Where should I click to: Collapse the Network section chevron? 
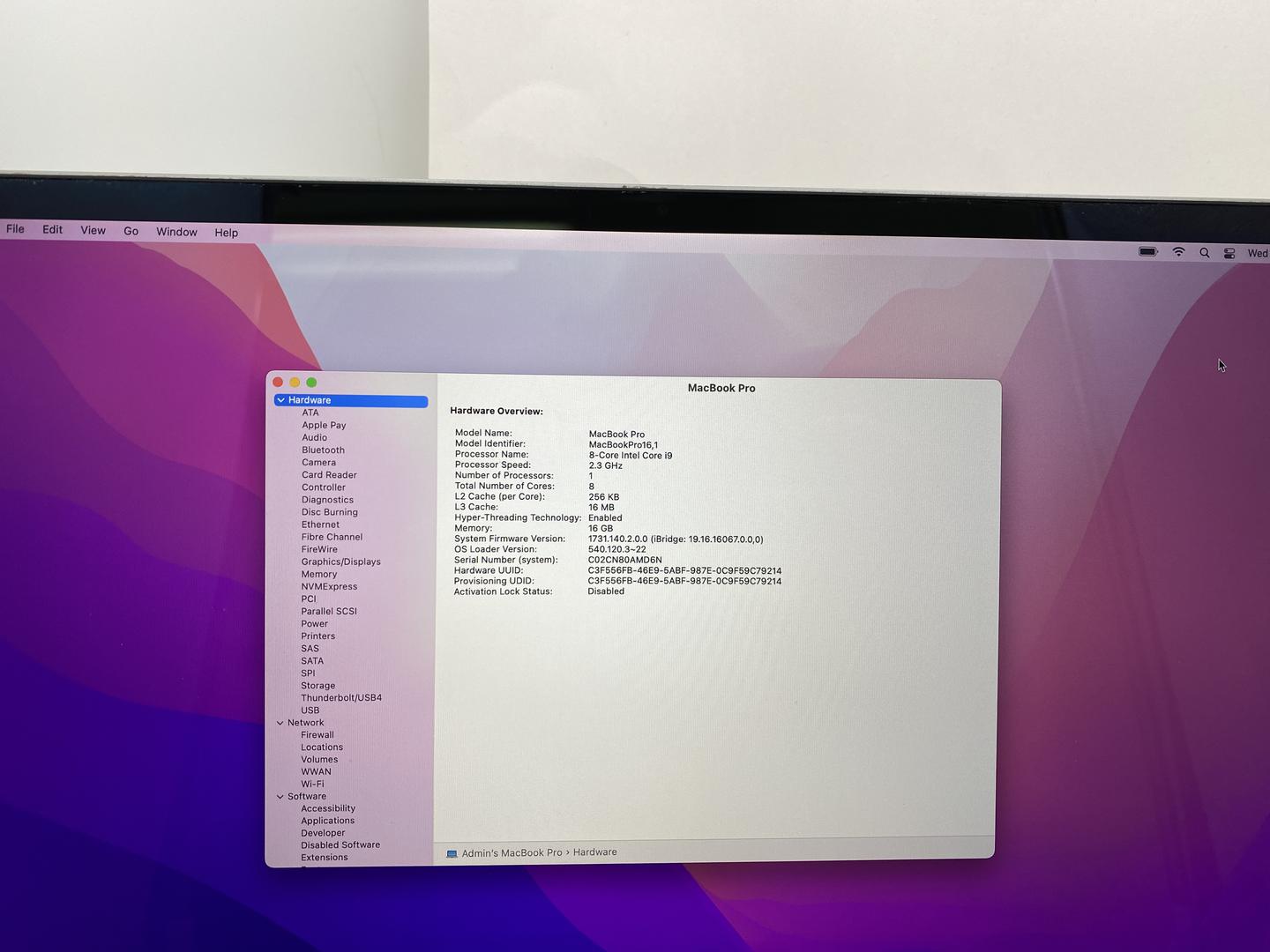[280, 723]
